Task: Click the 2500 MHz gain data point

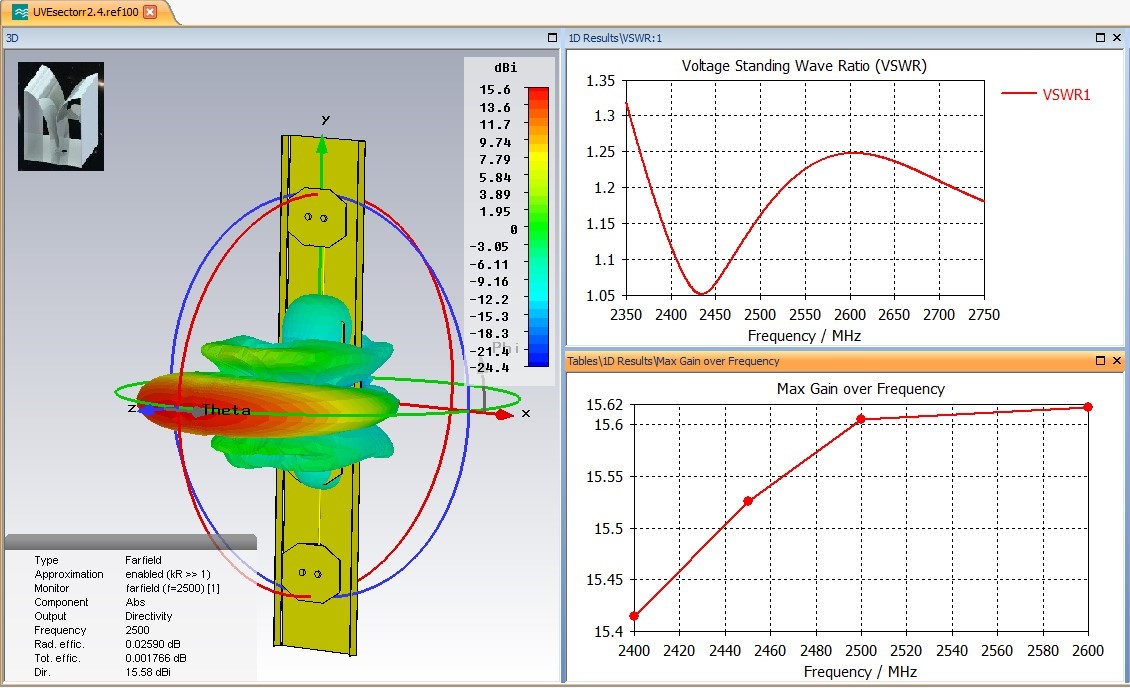Action: click(860, 419)
